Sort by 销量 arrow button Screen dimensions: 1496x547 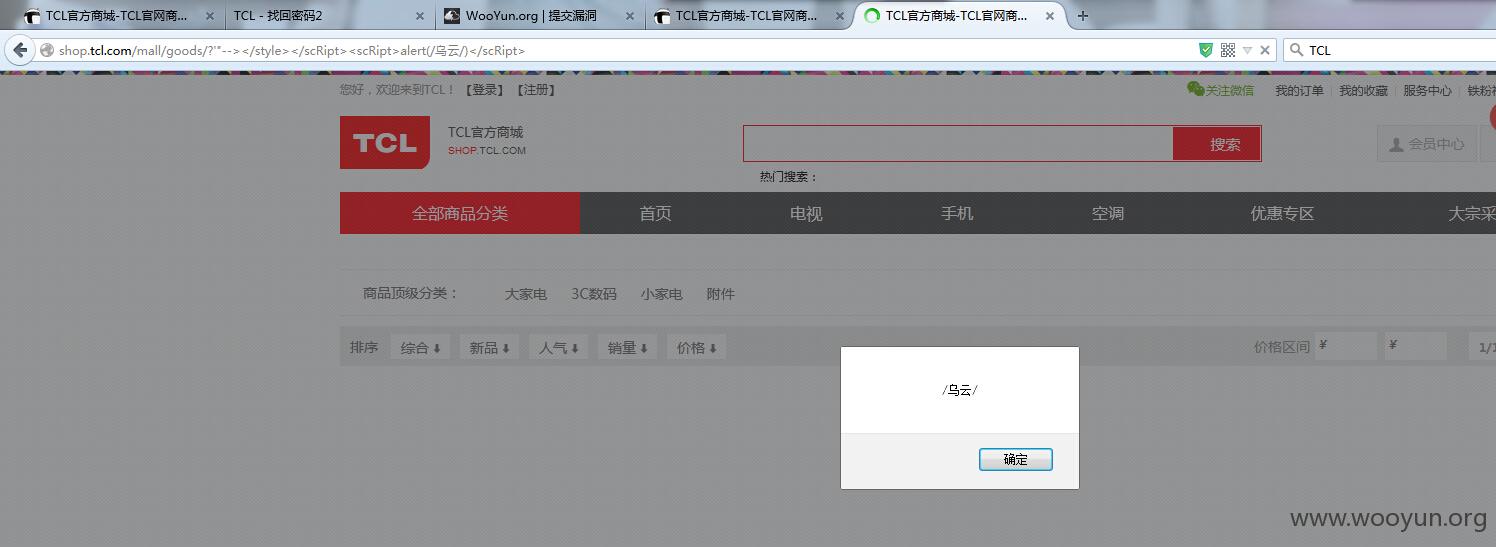click(627, 348)
